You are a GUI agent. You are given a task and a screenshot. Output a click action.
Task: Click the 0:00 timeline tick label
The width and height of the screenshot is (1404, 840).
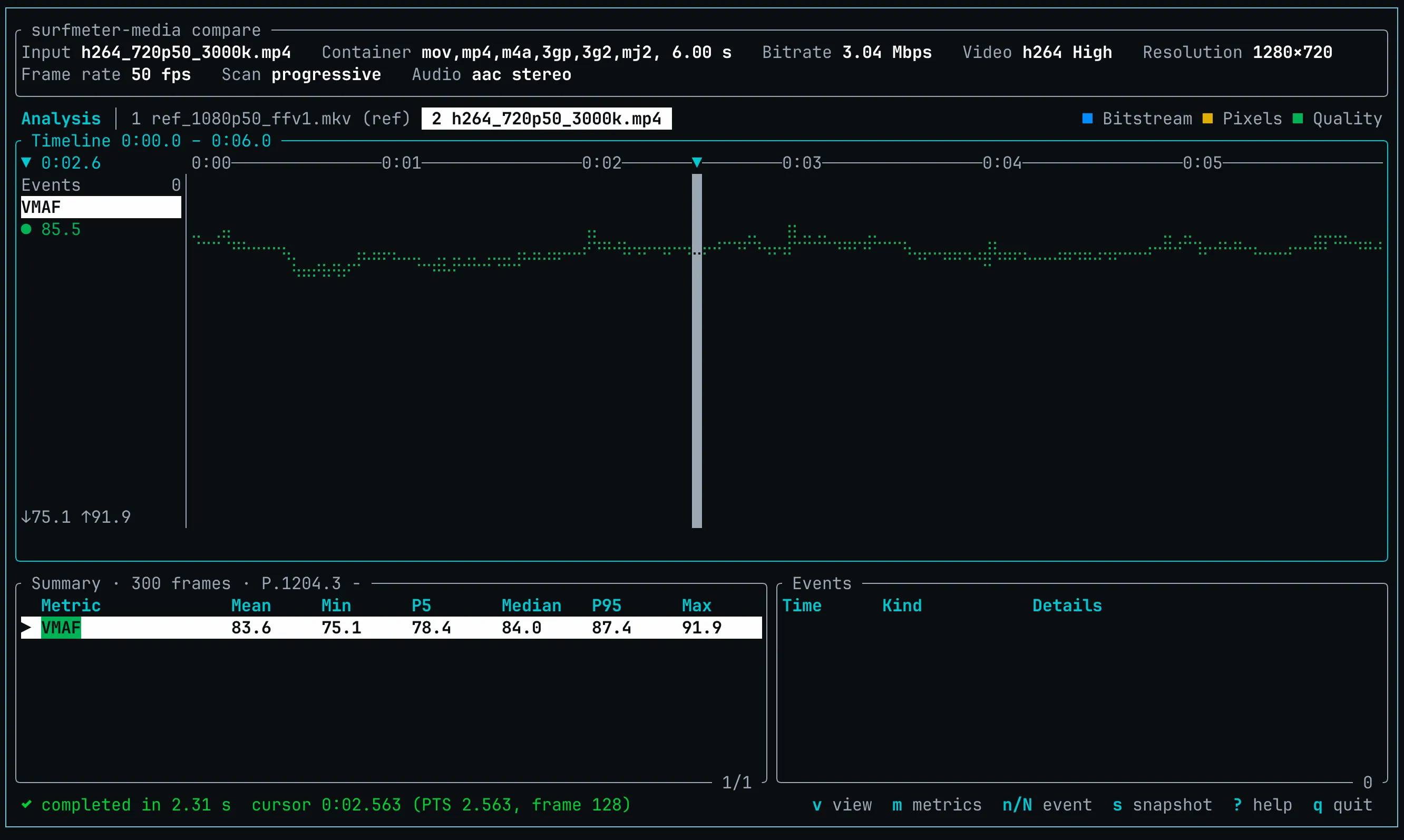coord(211,163)
